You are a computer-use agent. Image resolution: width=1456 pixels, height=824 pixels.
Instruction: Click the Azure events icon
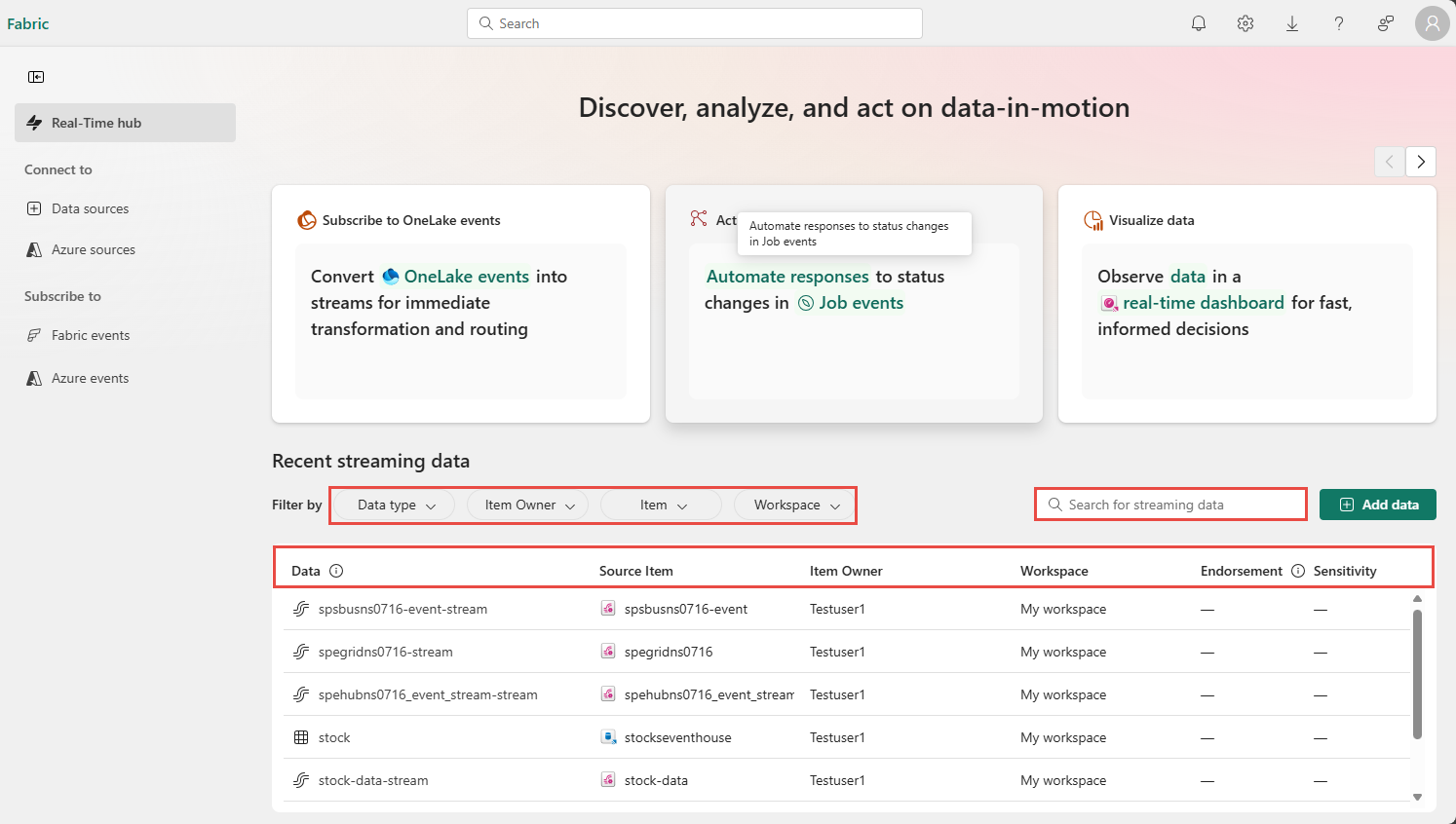(x=34, y=378)
